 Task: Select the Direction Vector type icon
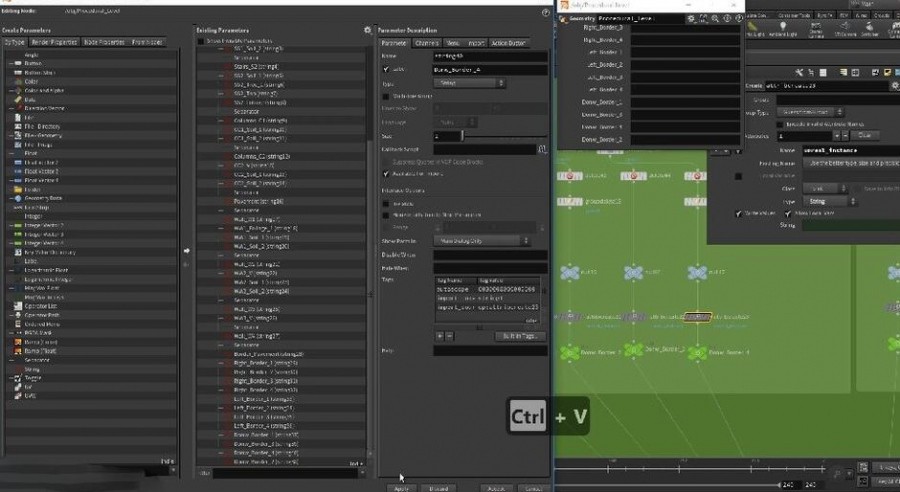click(x=18, y=109)
